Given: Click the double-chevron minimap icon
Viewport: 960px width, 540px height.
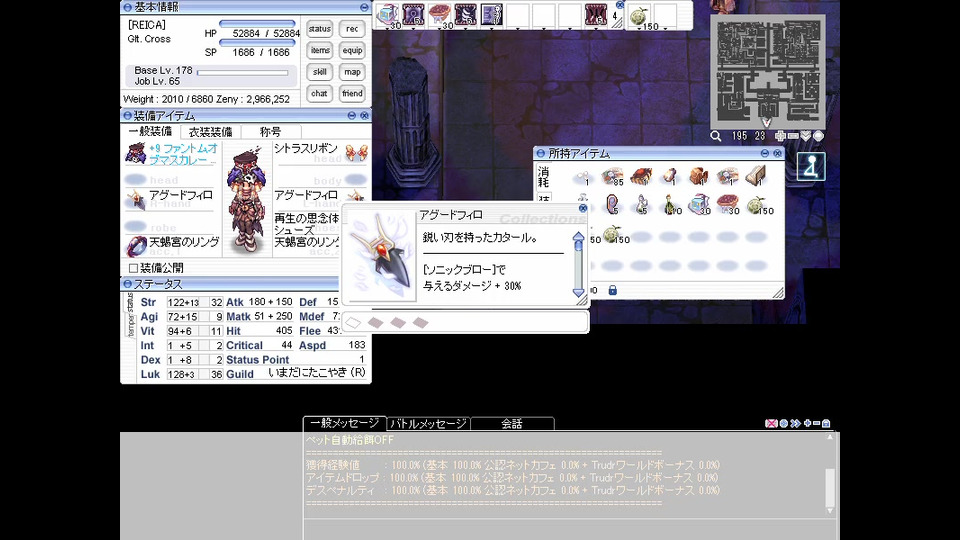Looking at the screenshot, I should tap(806, 136).
